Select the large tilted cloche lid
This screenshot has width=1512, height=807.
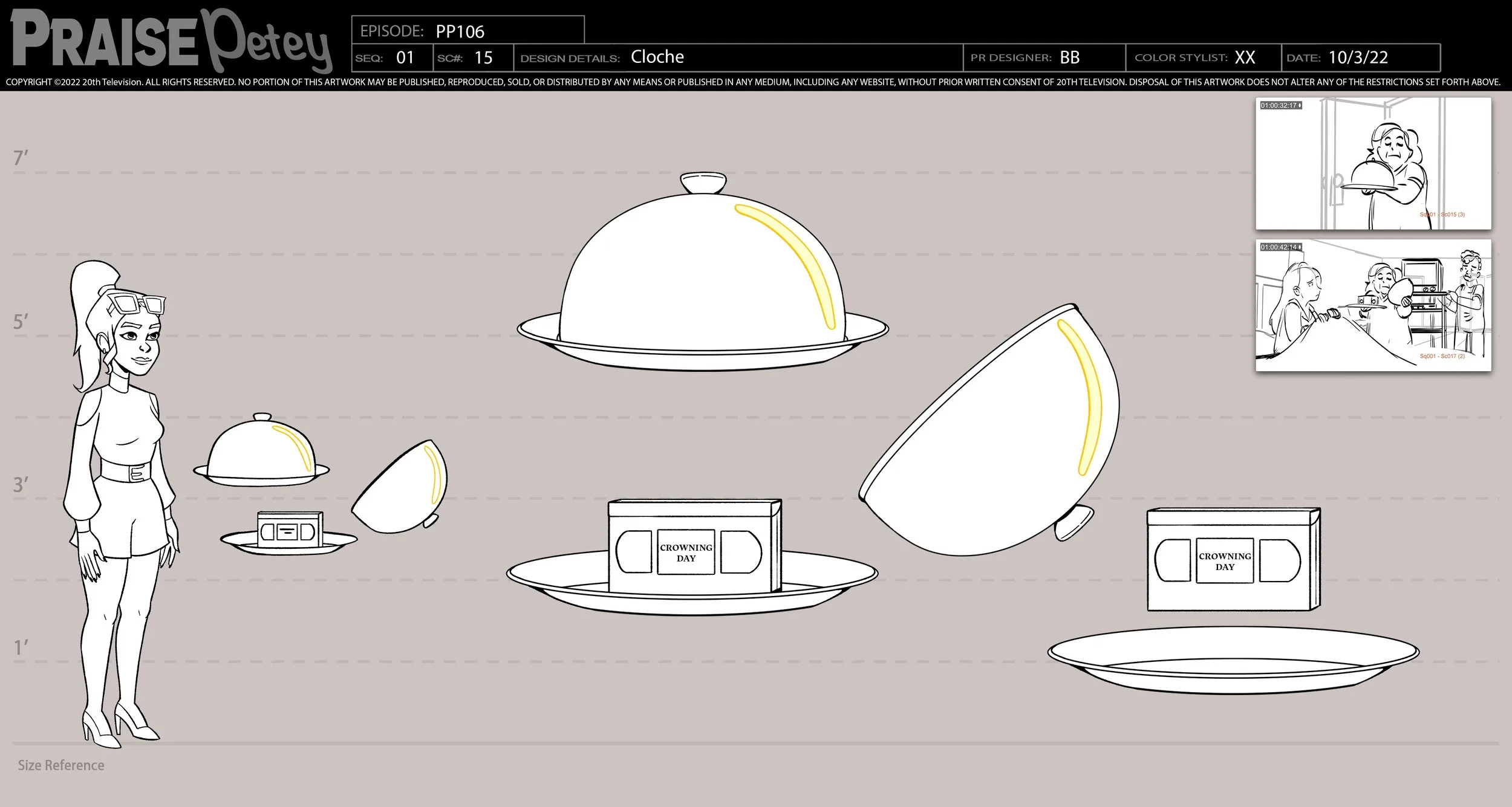pyautogui.click(x=989, y=429)
